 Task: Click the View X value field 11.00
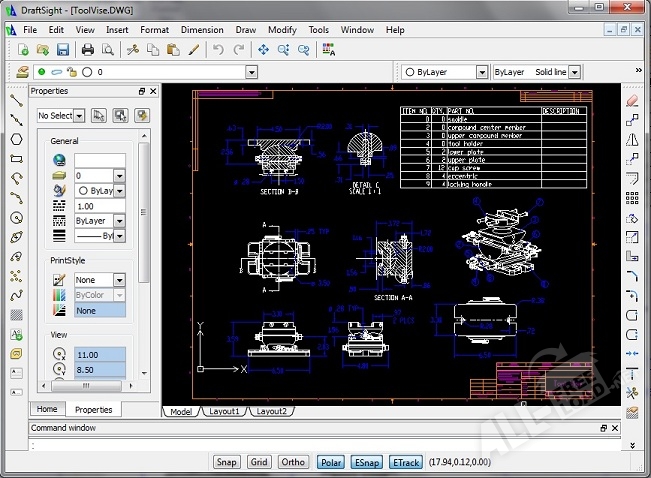click(100, 354)
